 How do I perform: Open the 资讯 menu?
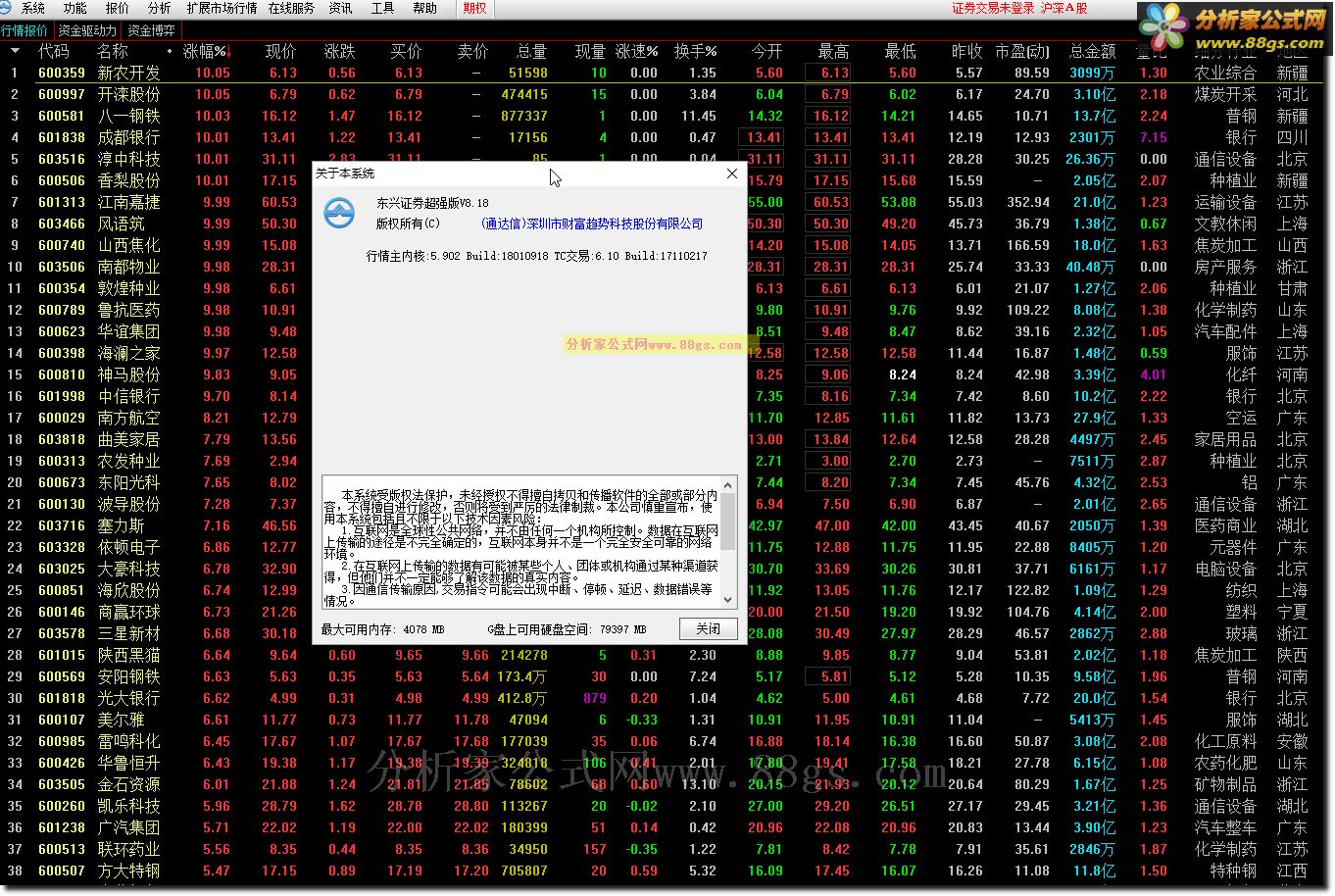(340, 8)
